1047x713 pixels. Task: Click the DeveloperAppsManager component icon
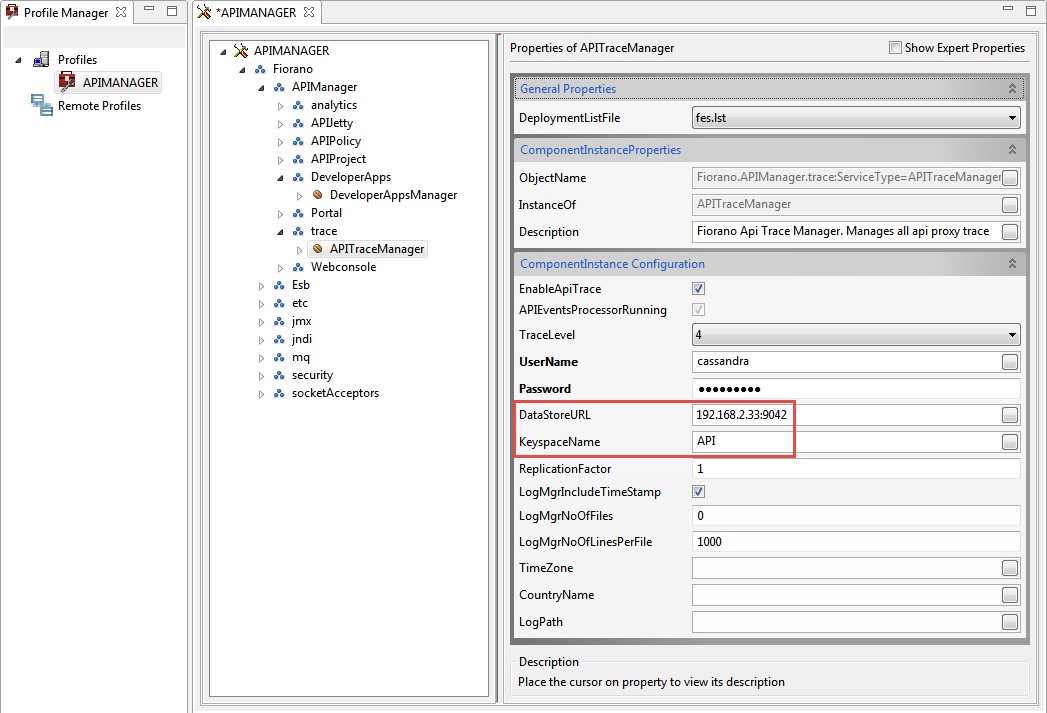pos(317,195)
